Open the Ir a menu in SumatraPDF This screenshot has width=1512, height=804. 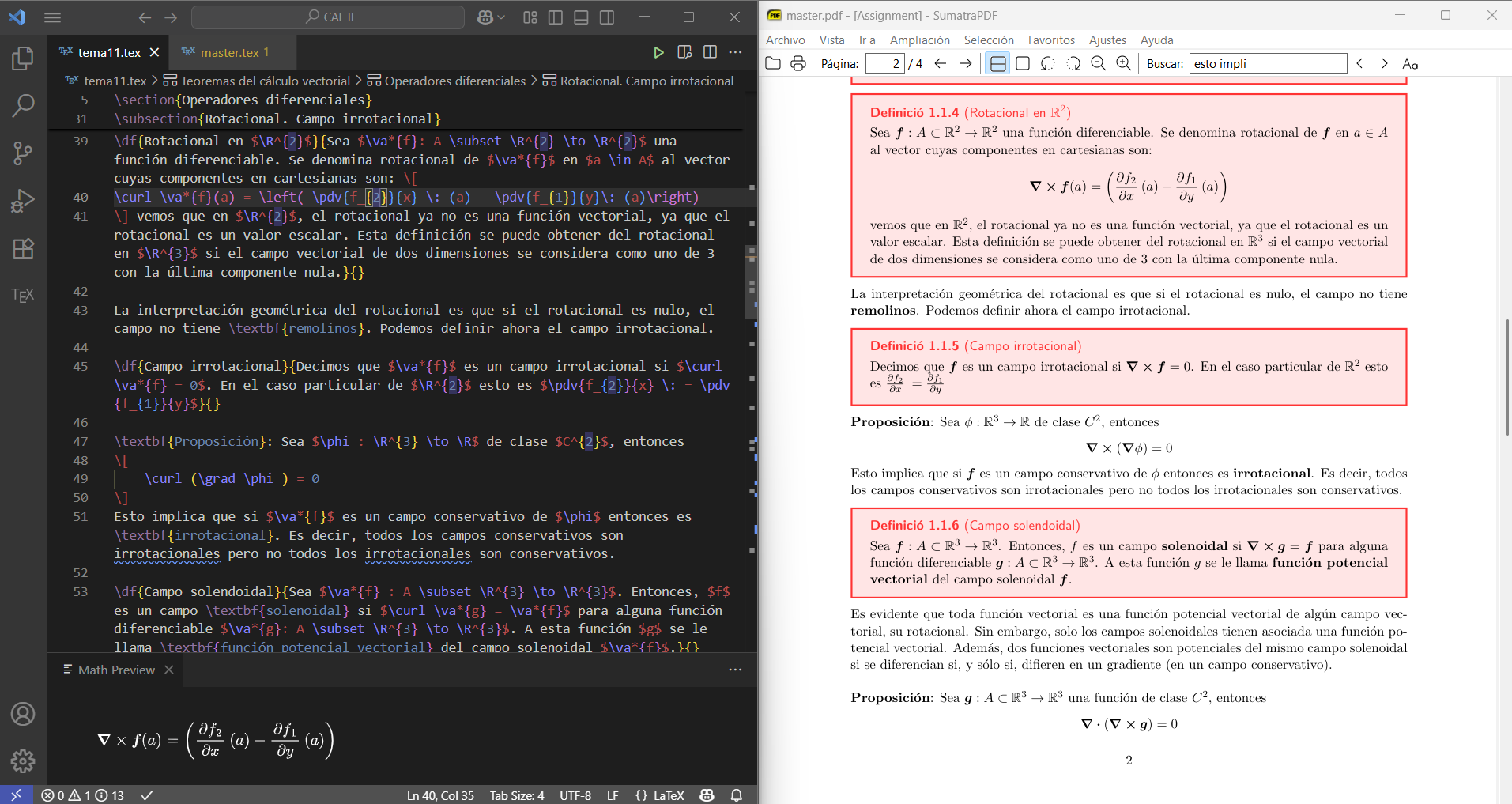867,40
